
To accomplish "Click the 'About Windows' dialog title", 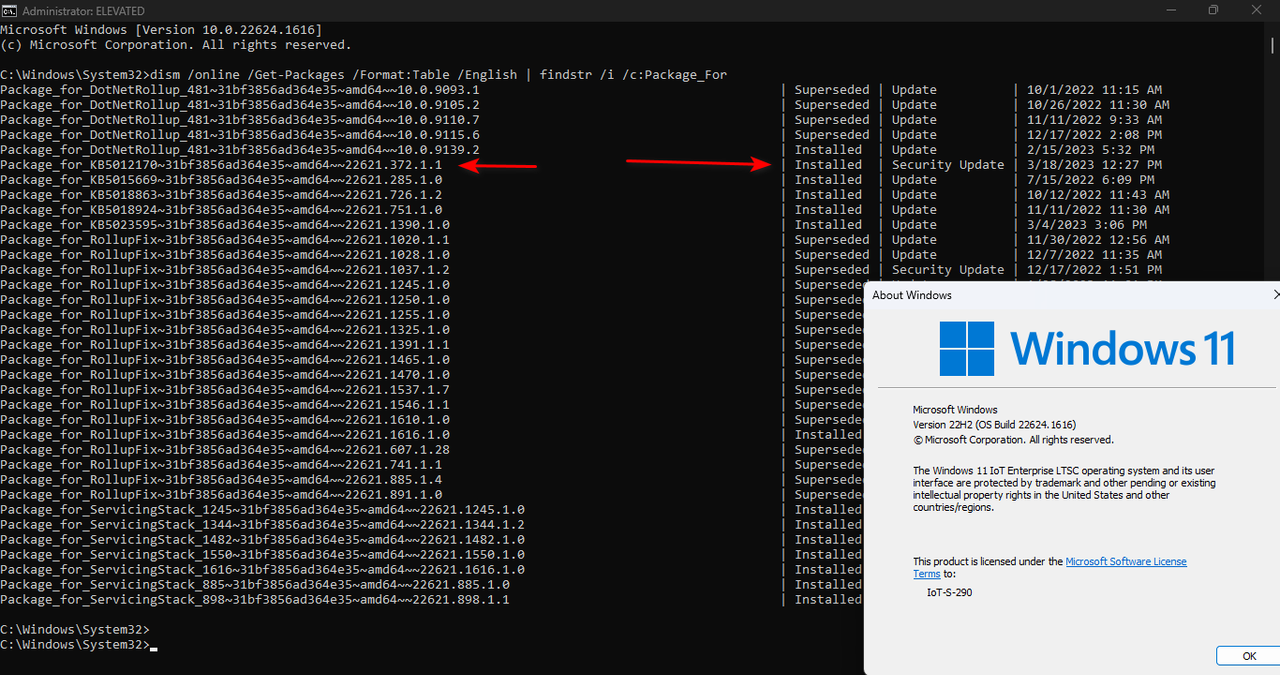I will [x=912, y=295].
